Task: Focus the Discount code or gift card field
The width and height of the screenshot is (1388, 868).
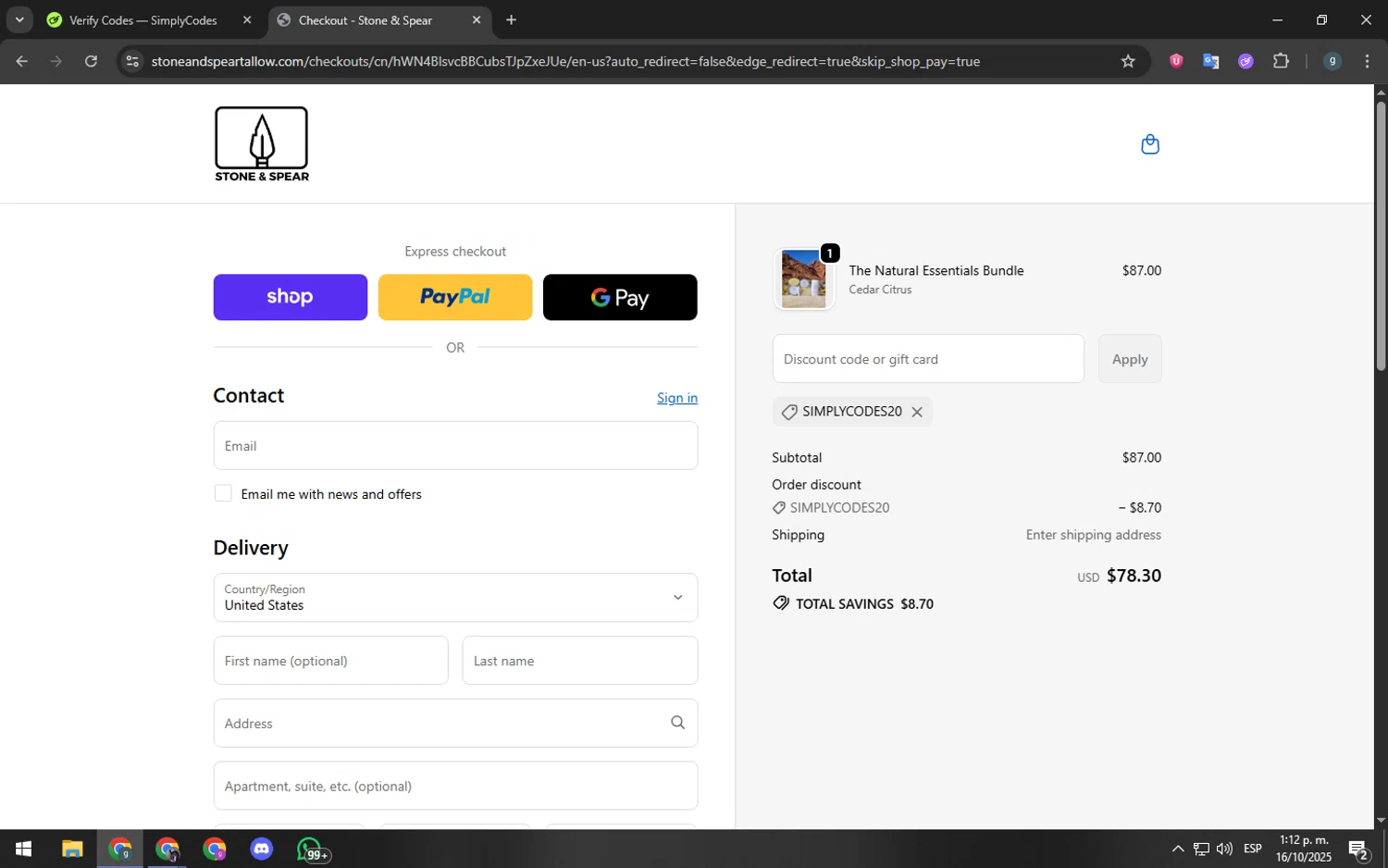Action: pos(928,359)
